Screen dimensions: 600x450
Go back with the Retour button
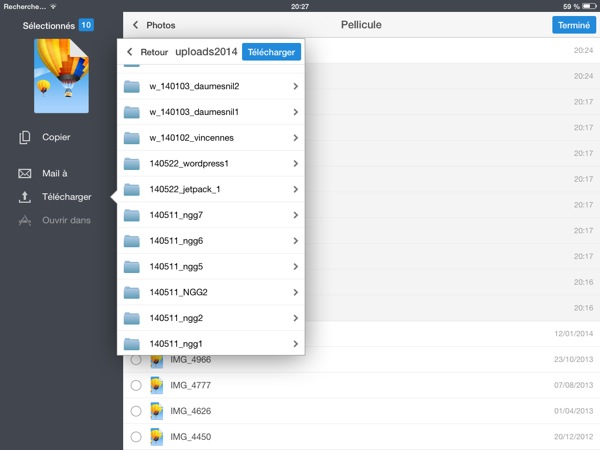(x=146, y=51)
